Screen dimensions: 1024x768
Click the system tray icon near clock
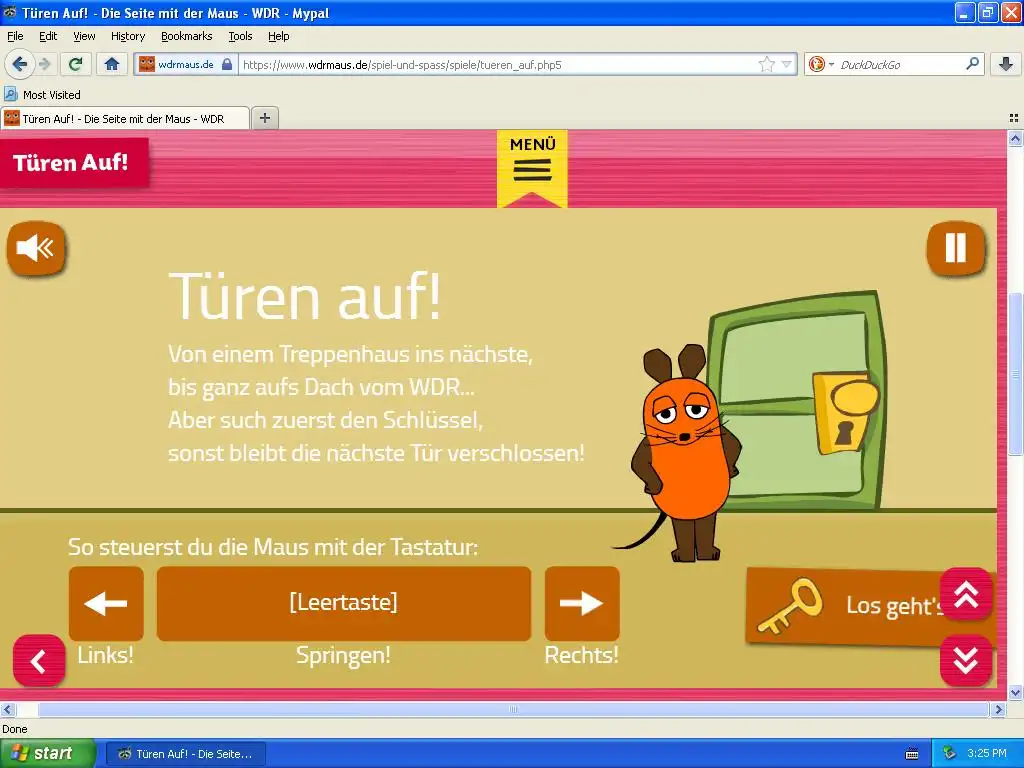click(x=949, y=753)
